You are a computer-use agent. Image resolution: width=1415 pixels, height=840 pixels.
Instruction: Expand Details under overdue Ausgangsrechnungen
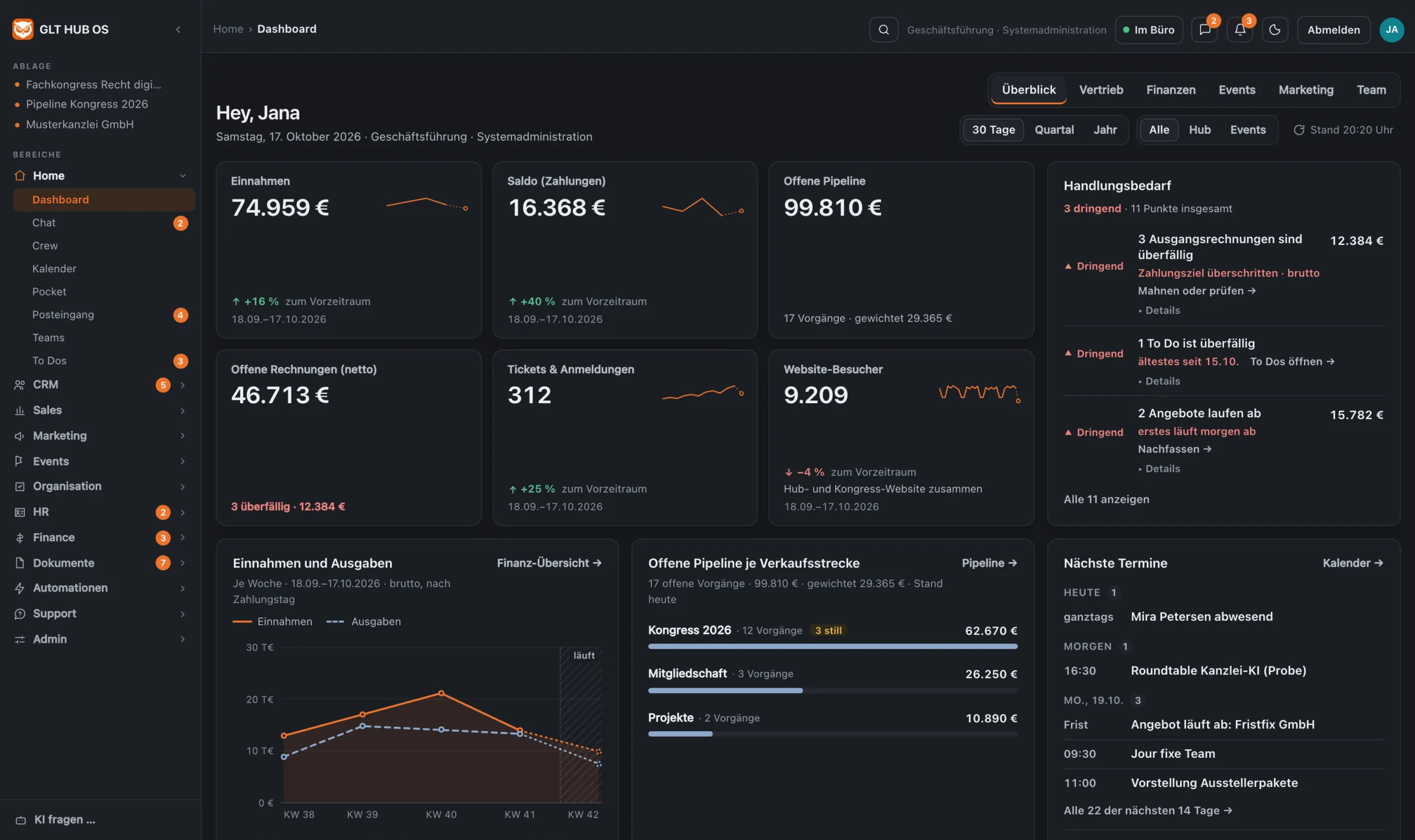pyautogui.click(x=1159, y=310)
